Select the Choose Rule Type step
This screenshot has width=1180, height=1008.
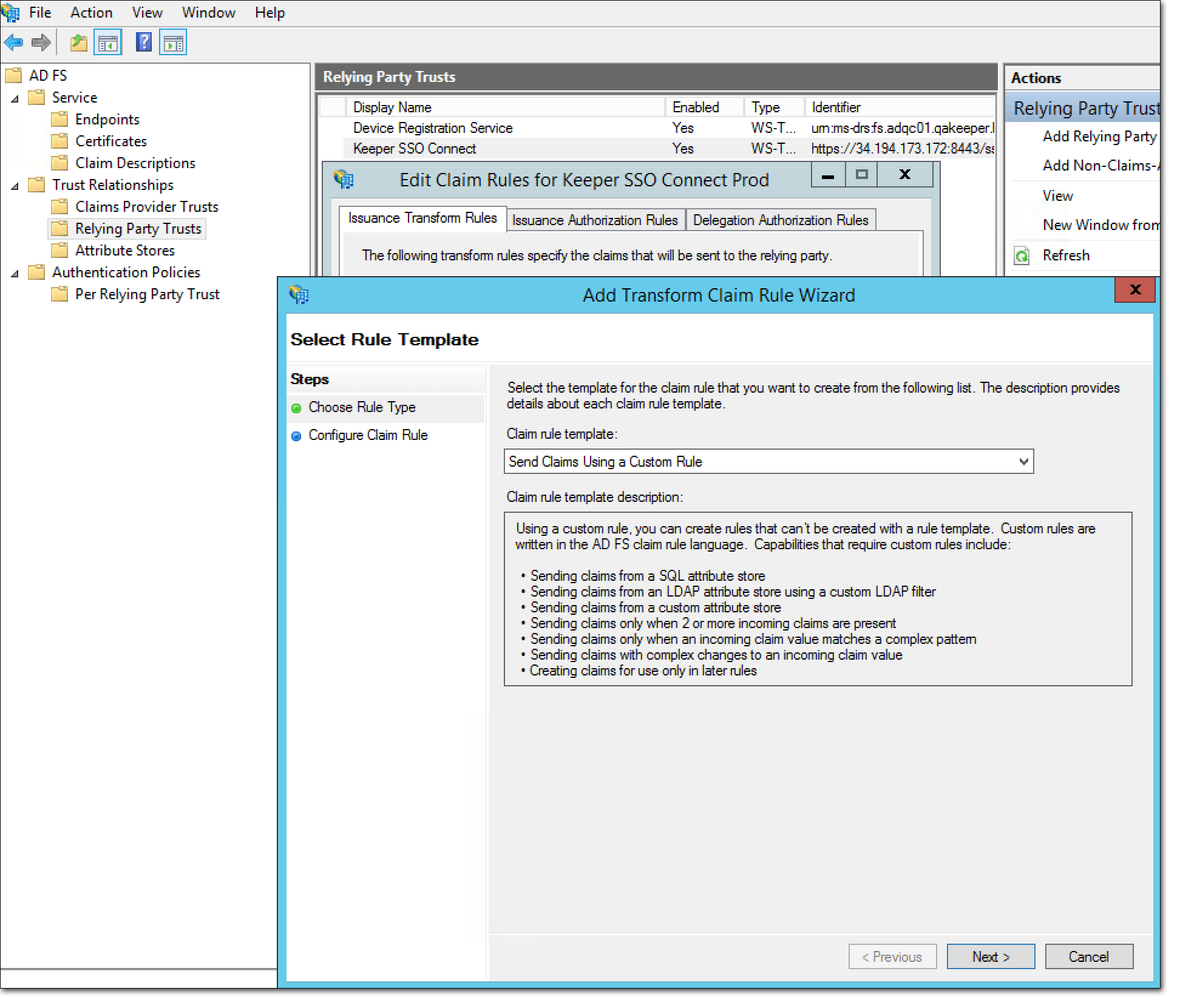[x=362, y=407]
